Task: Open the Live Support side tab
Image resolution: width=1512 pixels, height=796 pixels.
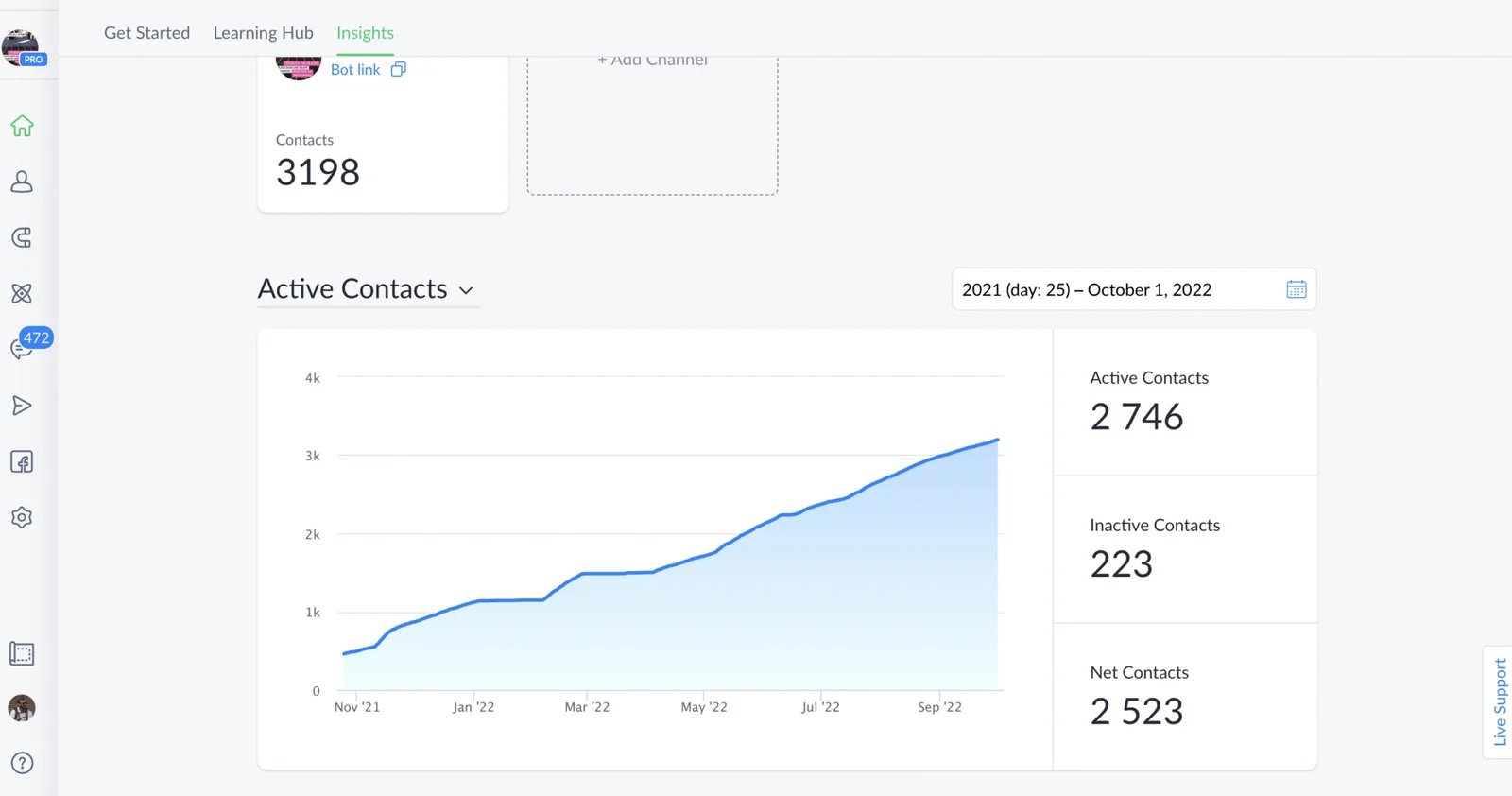Action: (x=1499, y=702)
